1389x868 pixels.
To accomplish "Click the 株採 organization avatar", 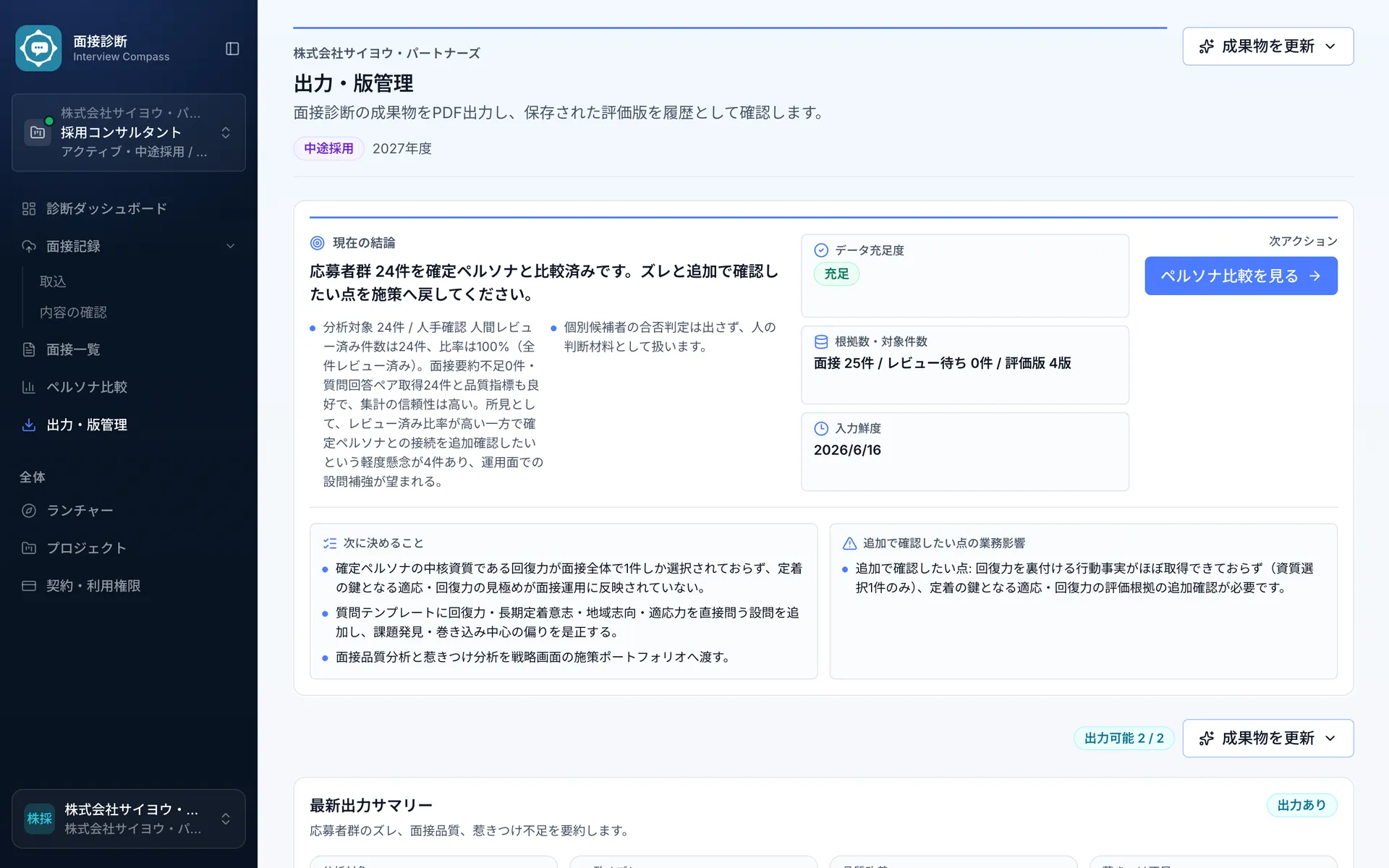I will click(x=39, y=819).
